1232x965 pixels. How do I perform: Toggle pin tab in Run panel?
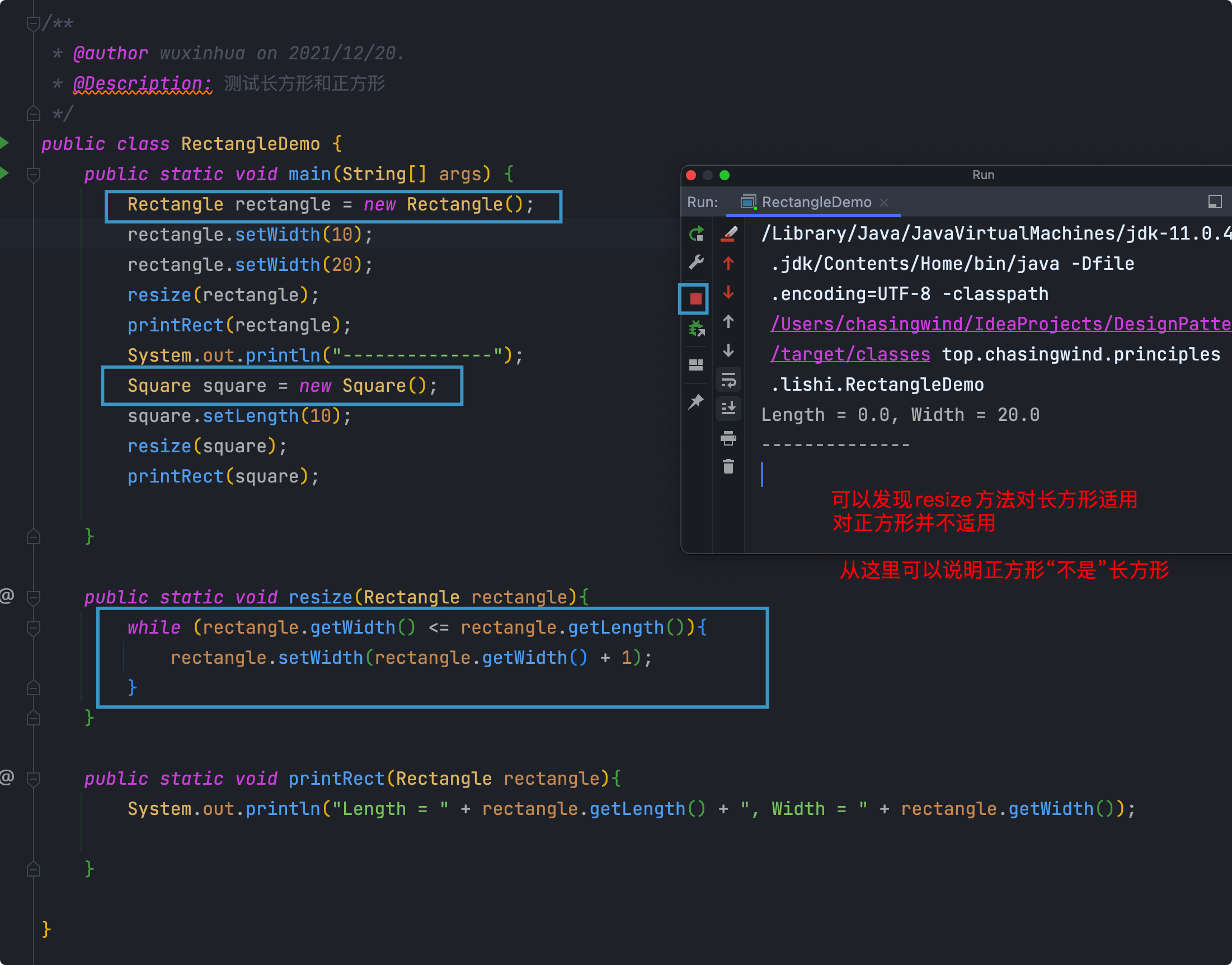696,402
